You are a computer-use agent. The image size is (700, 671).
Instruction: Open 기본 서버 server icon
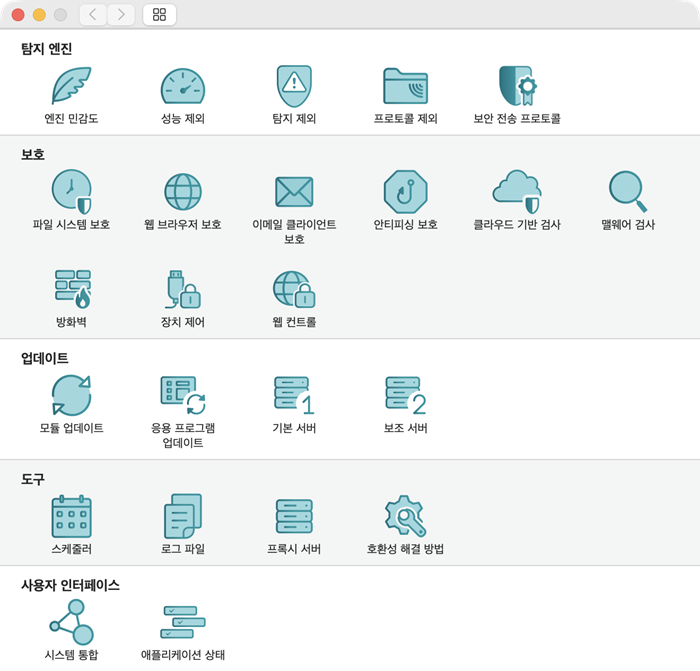point(294,396)
